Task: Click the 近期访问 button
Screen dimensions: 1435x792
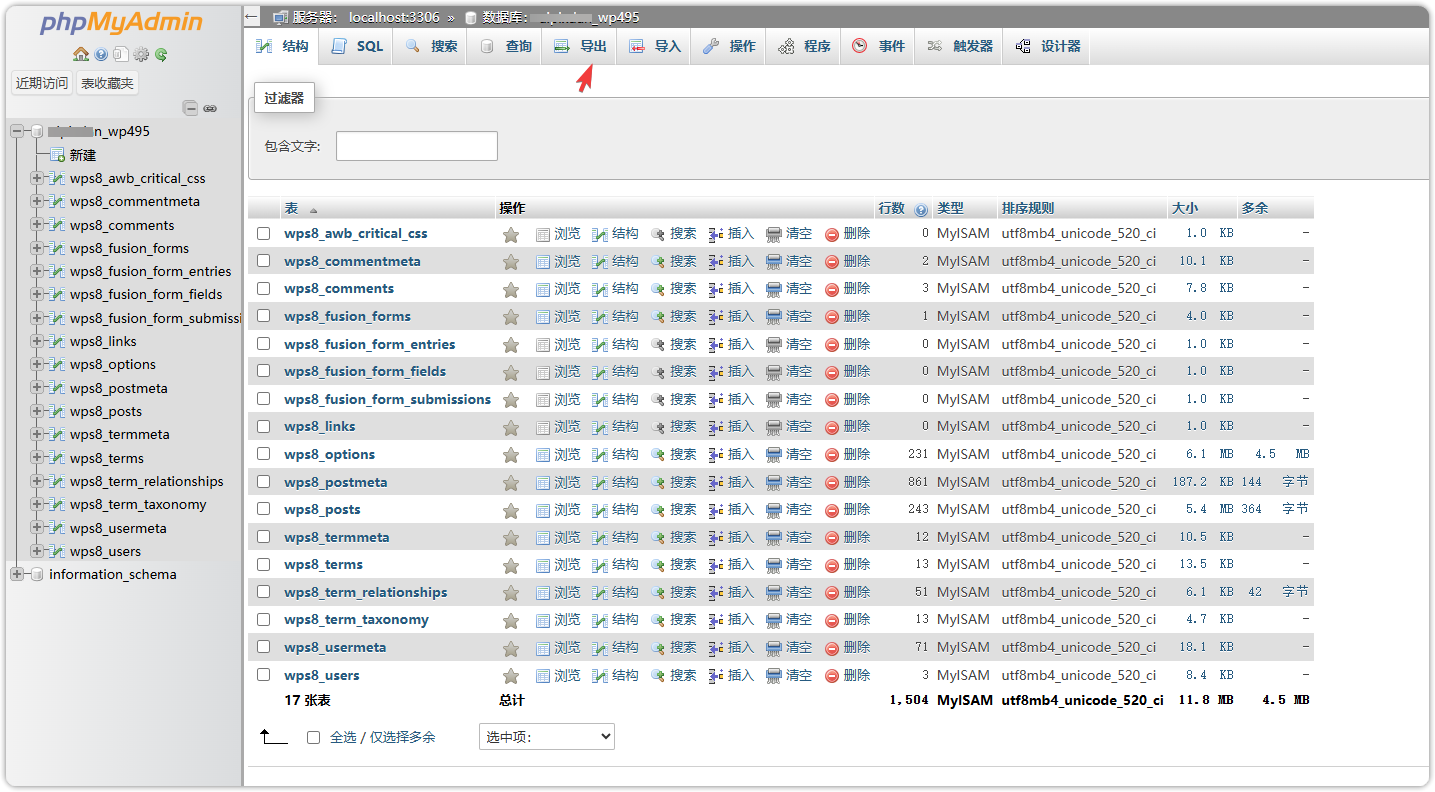Action: 42,83
